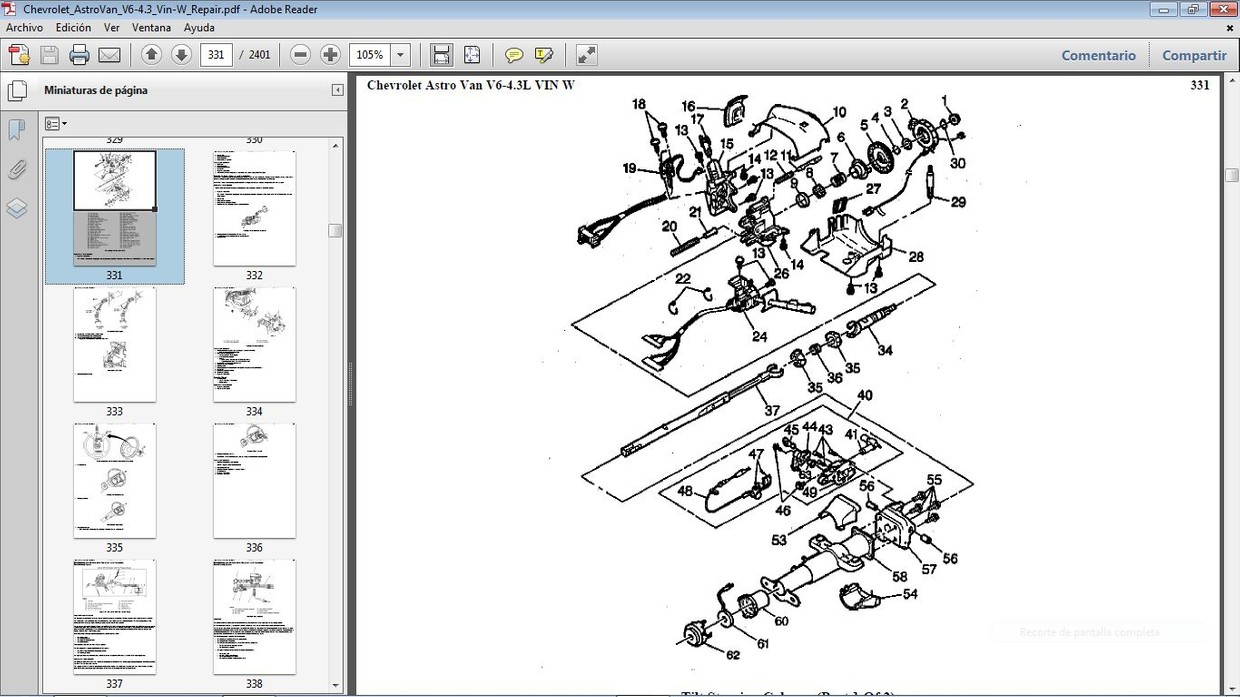Screen dimensions: 1240x697
Task: Open the Ventana menu
Action: coord(151,28)
